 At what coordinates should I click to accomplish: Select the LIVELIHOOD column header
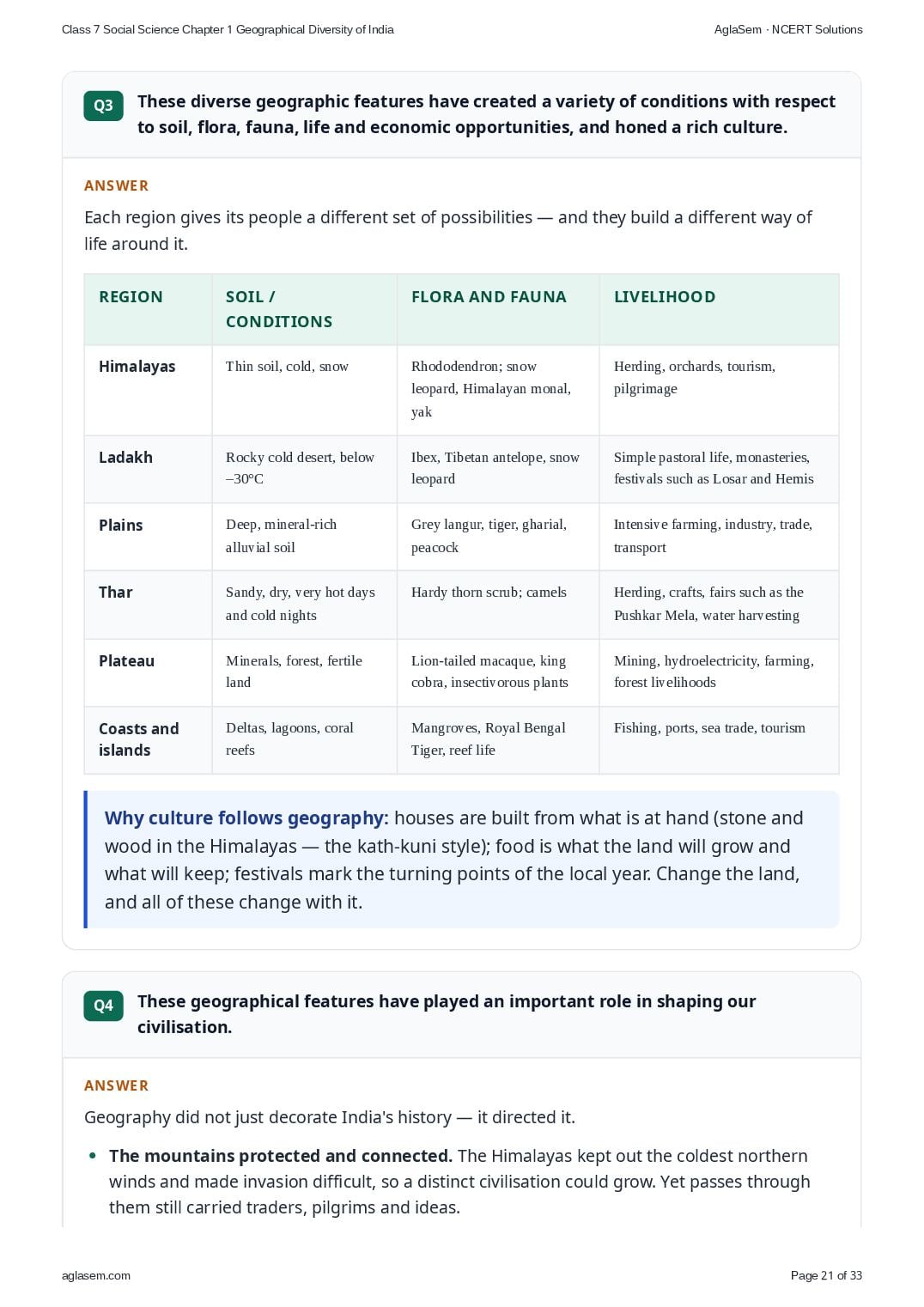pyautogui.click(x=665, y=297)
